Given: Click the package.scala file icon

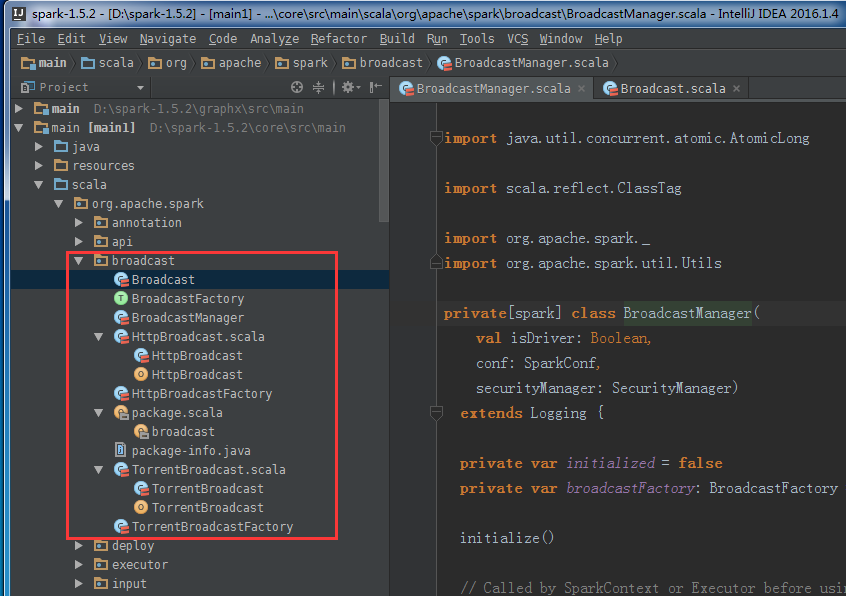Looking at the screenshot, I should tap(121, 413).
